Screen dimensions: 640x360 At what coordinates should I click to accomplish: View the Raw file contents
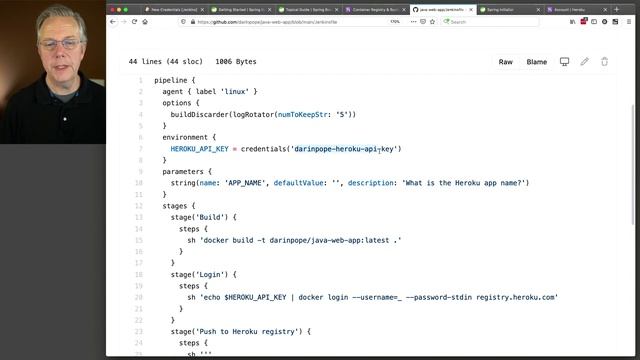coord(505,62)
